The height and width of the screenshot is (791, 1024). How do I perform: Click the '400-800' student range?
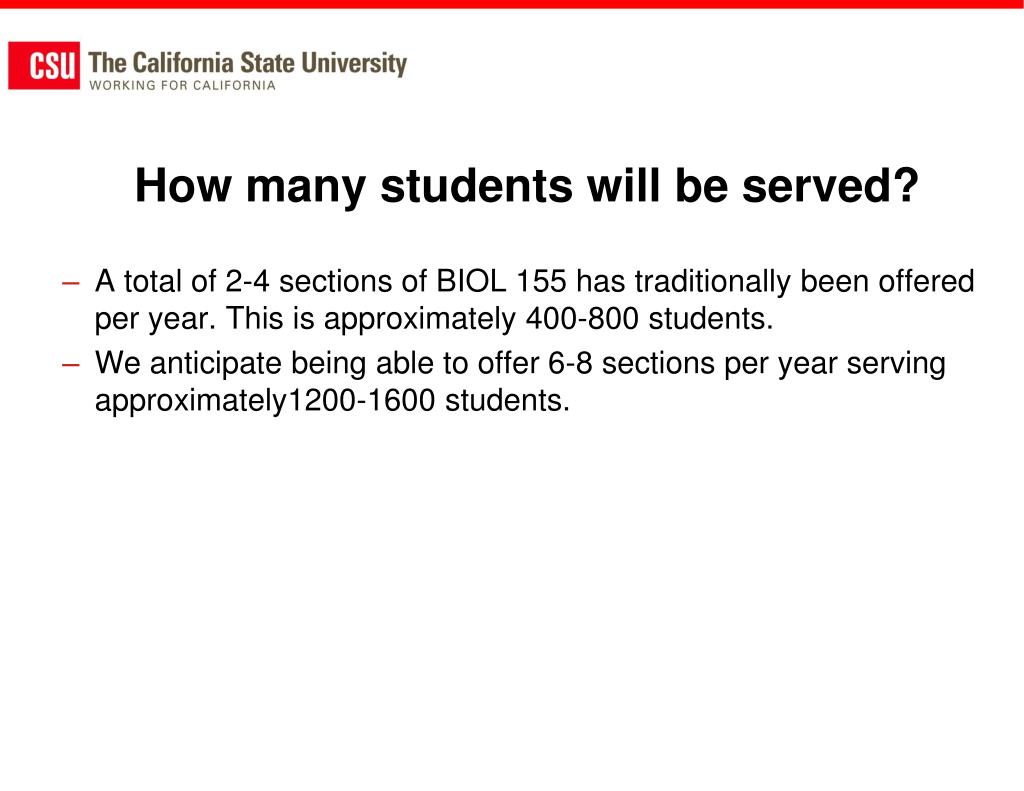(x=582, y=319)
